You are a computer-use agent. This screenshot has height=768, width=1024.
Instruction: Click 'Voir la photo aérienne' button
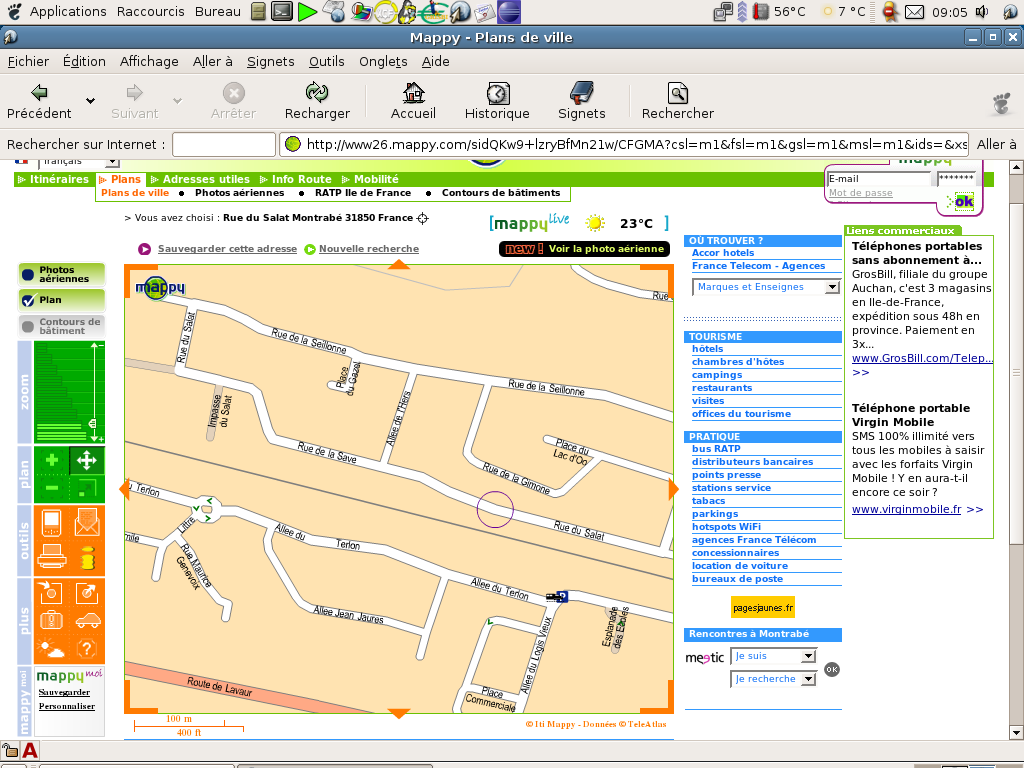[x=584, y=249]
